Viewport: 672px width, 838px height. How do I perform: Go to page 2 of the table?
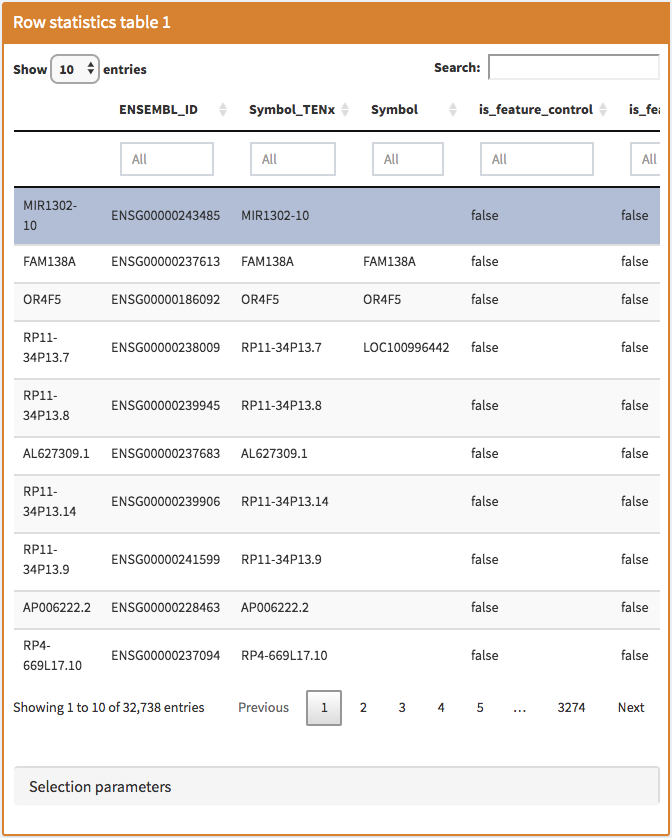coord(363,707)
